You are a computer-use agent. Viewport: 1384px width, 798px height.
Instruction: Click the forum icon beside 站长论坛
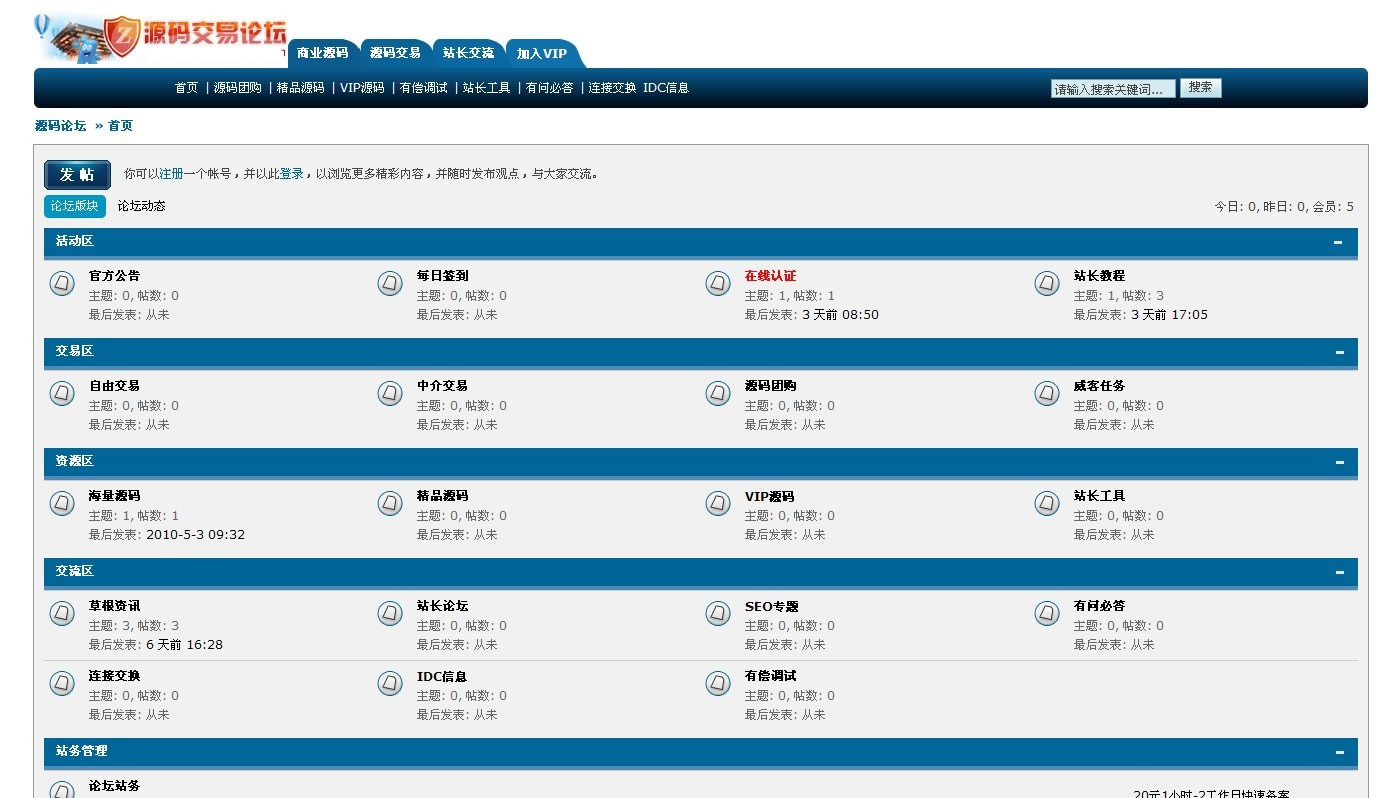pos(390,614)
